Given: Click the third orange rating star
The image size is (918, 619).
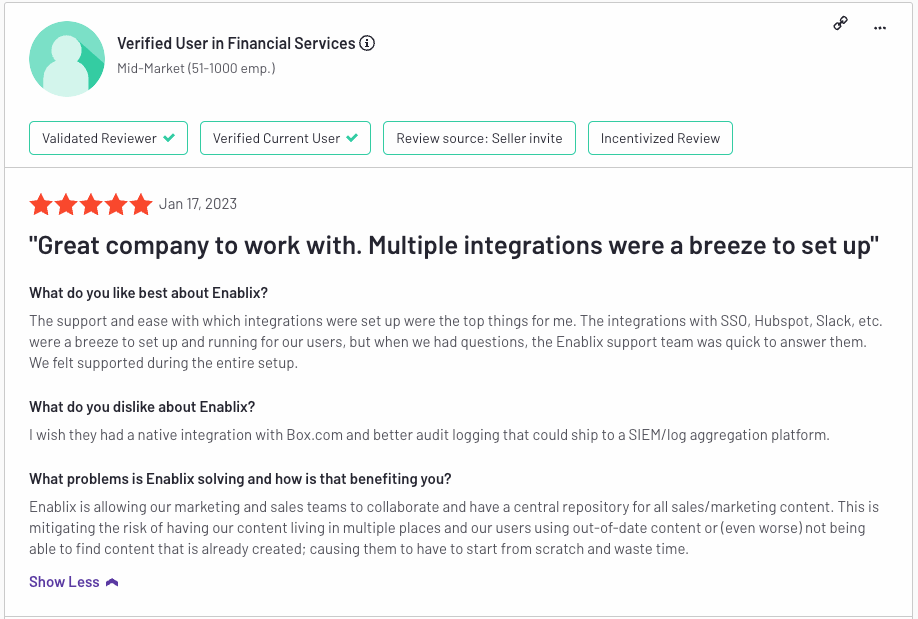Looking at the screenshot, I should (91, 204).
